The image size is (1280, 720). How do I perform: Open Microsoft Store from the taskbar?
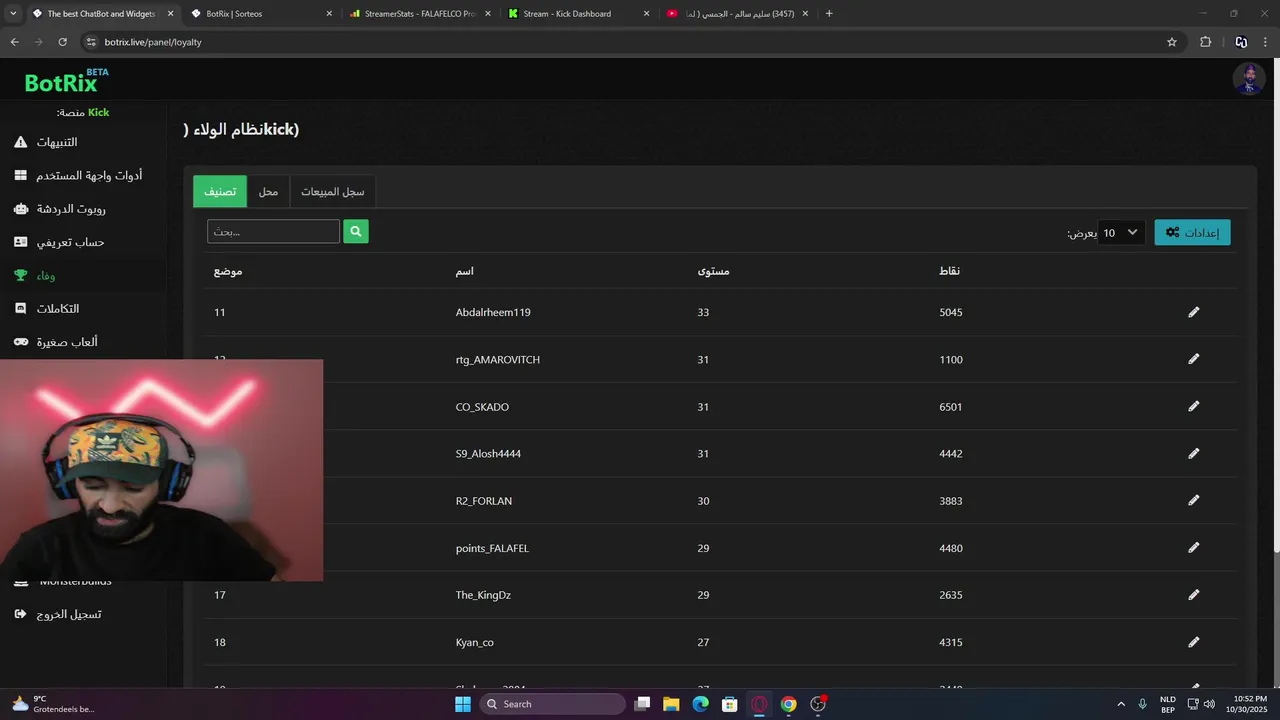[730, 704]
